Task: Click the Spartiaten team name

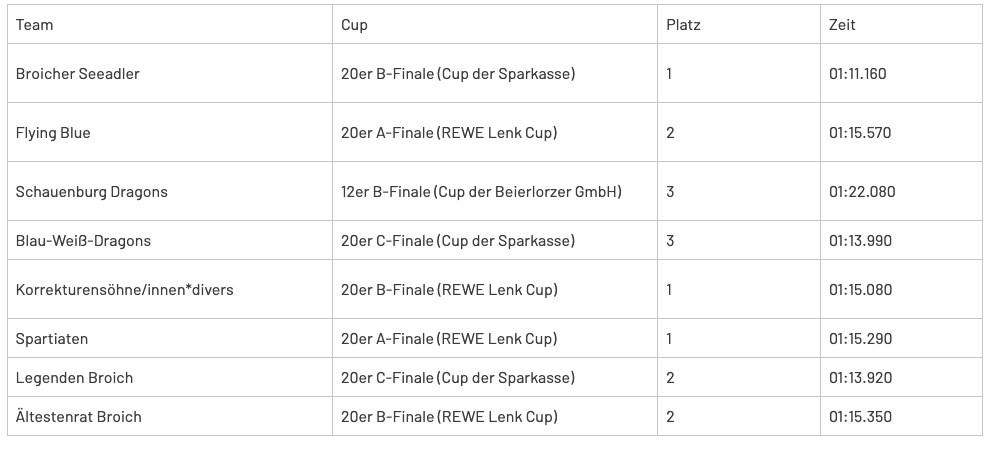Action: tap(52, 339)
